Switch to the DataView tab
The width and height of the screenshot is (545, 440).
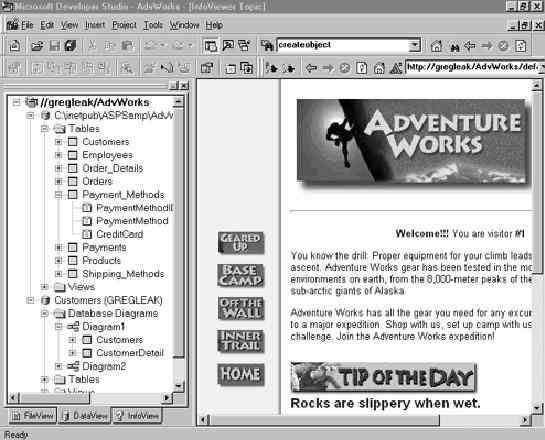85,415
